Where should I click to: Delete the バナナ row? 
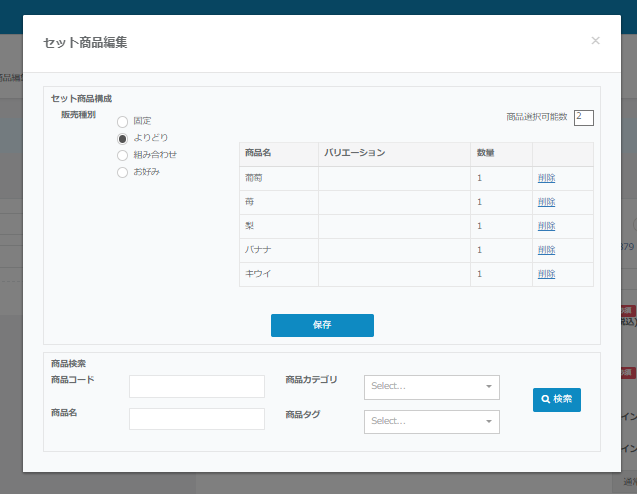point(546,250)
